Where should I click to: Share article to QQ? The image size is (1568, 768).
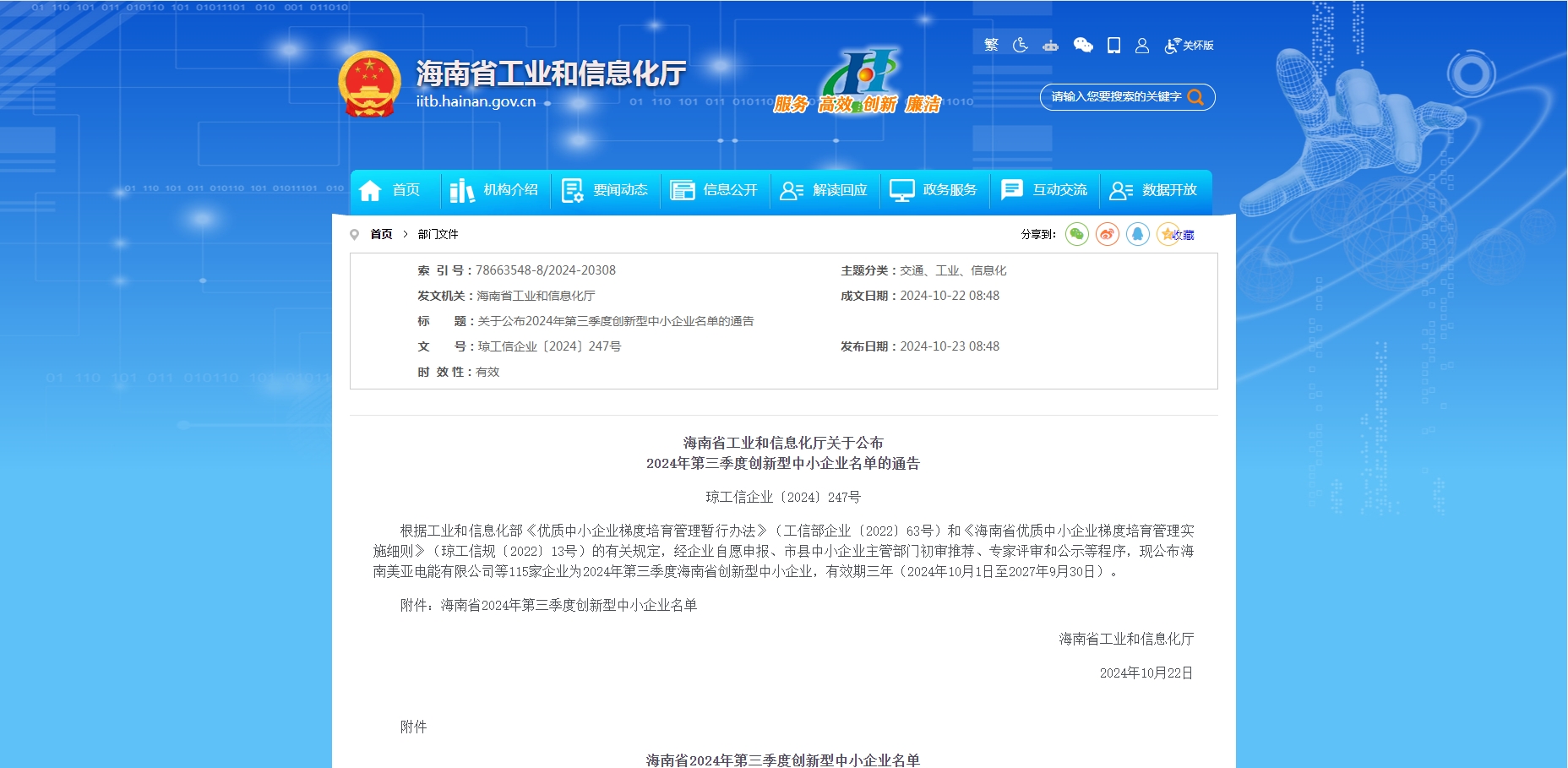(1138, 234)
